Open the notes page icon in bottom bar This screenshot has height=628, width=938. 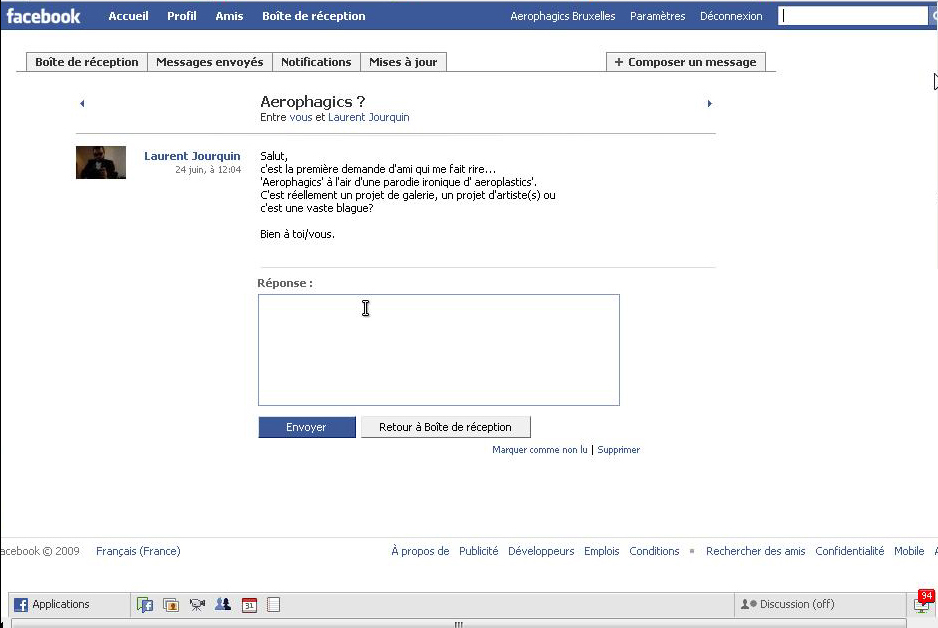pos(273,604)
